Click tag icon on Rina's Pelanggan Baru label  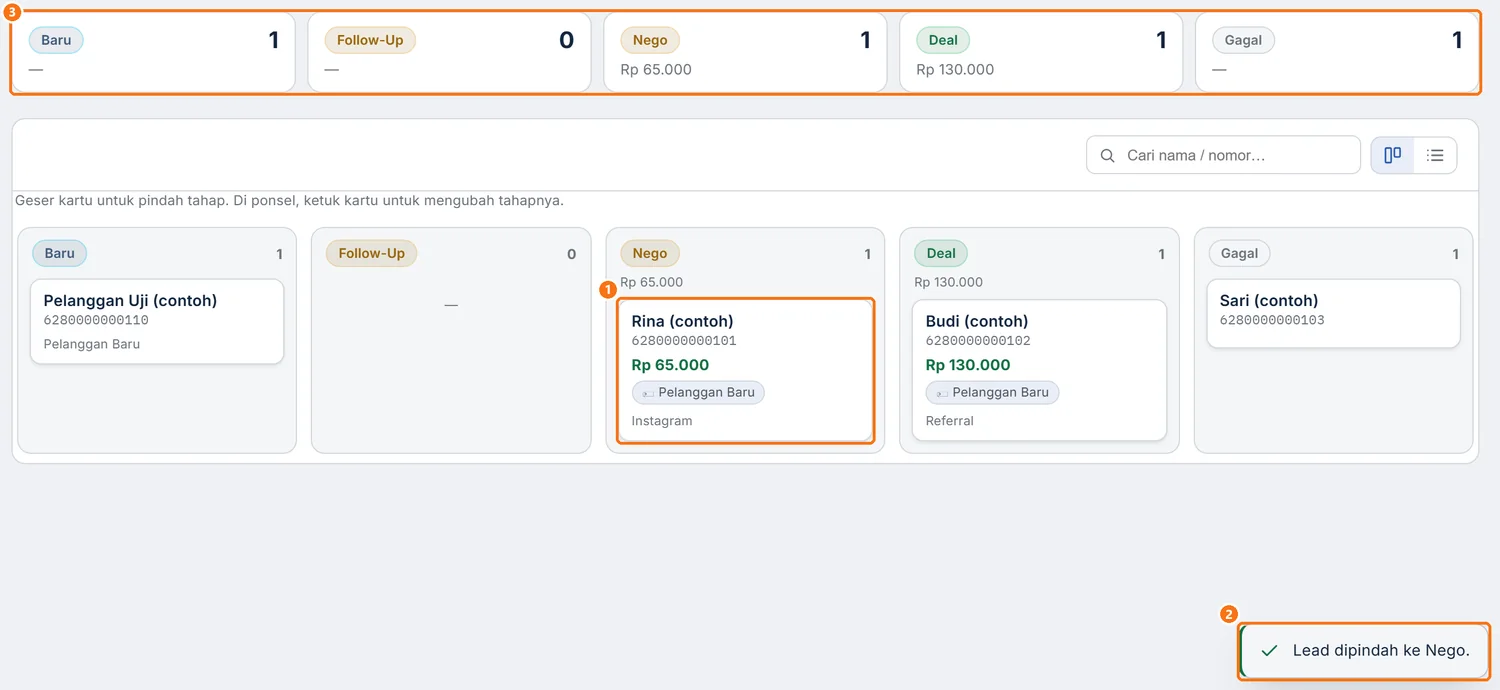[648, 393]
